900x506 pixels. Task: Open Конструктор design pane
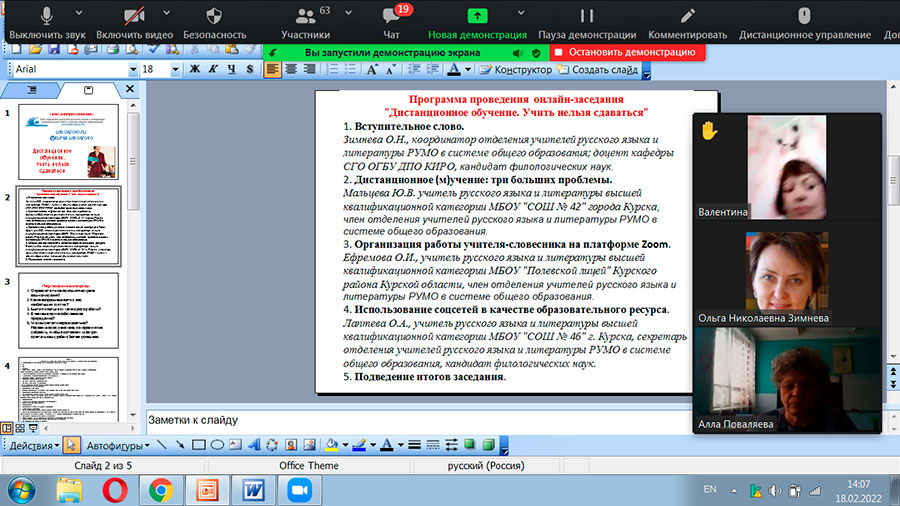pos(515,69)
